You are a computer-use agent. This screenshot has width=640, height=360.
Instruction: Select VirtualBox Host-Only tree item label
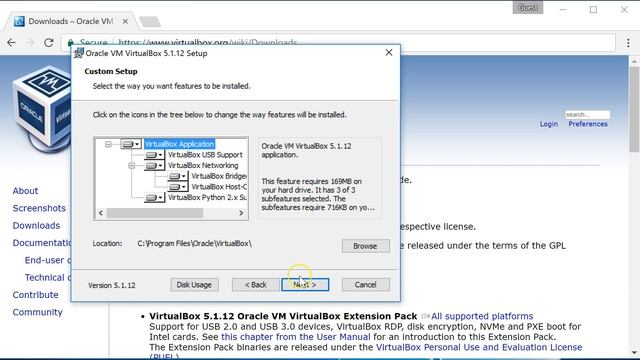pyautogui.click(x=219, y=187)
